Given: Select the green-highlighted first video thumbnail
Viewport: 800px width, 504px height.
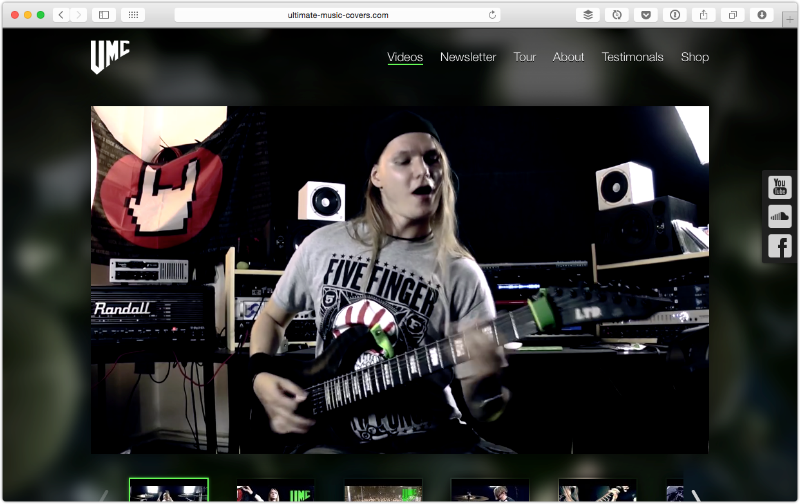Looking at the screenshot, I should tap(169, 490).
